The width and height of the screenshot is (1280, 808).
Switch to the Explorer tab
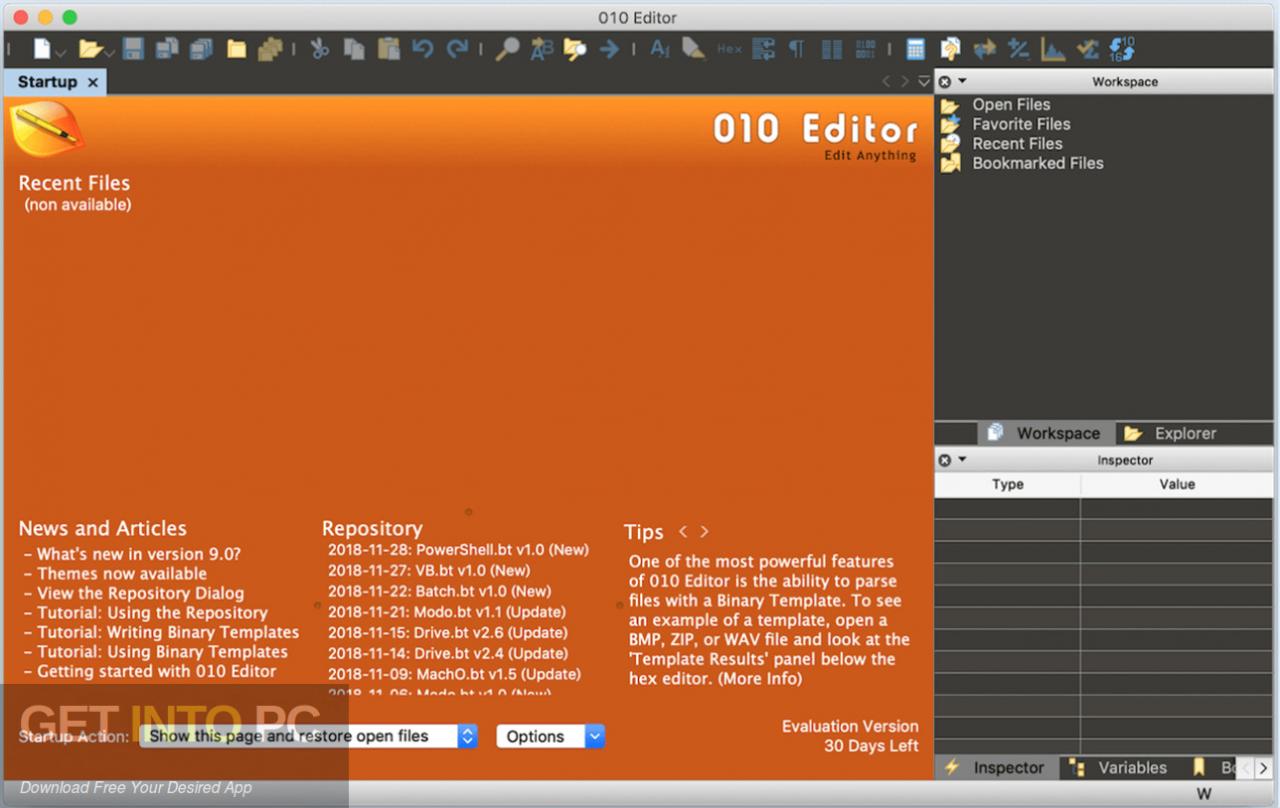click(x=1170, y=433)
